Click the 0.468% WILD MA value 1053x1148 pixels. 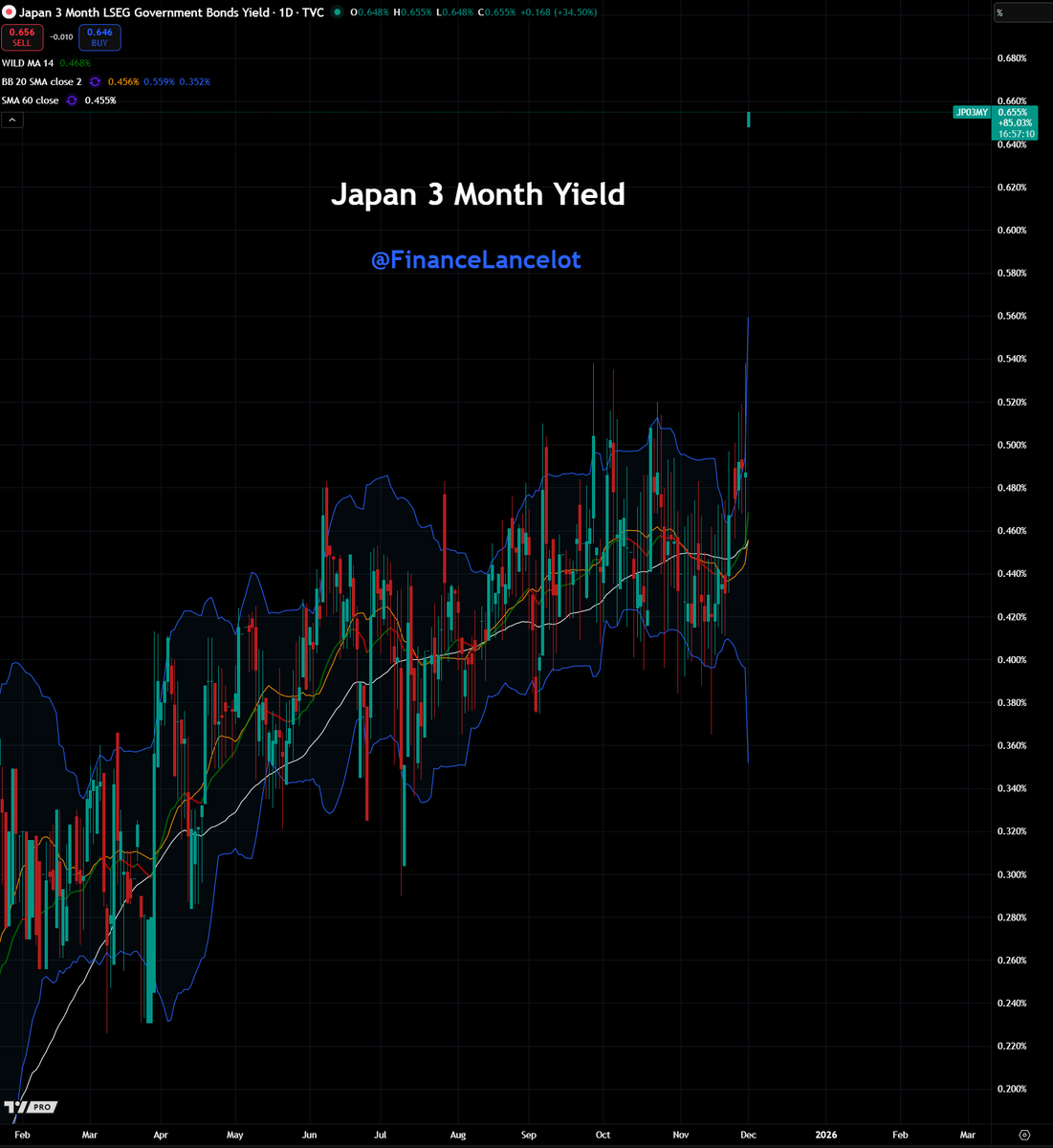[x=76, y=63]
